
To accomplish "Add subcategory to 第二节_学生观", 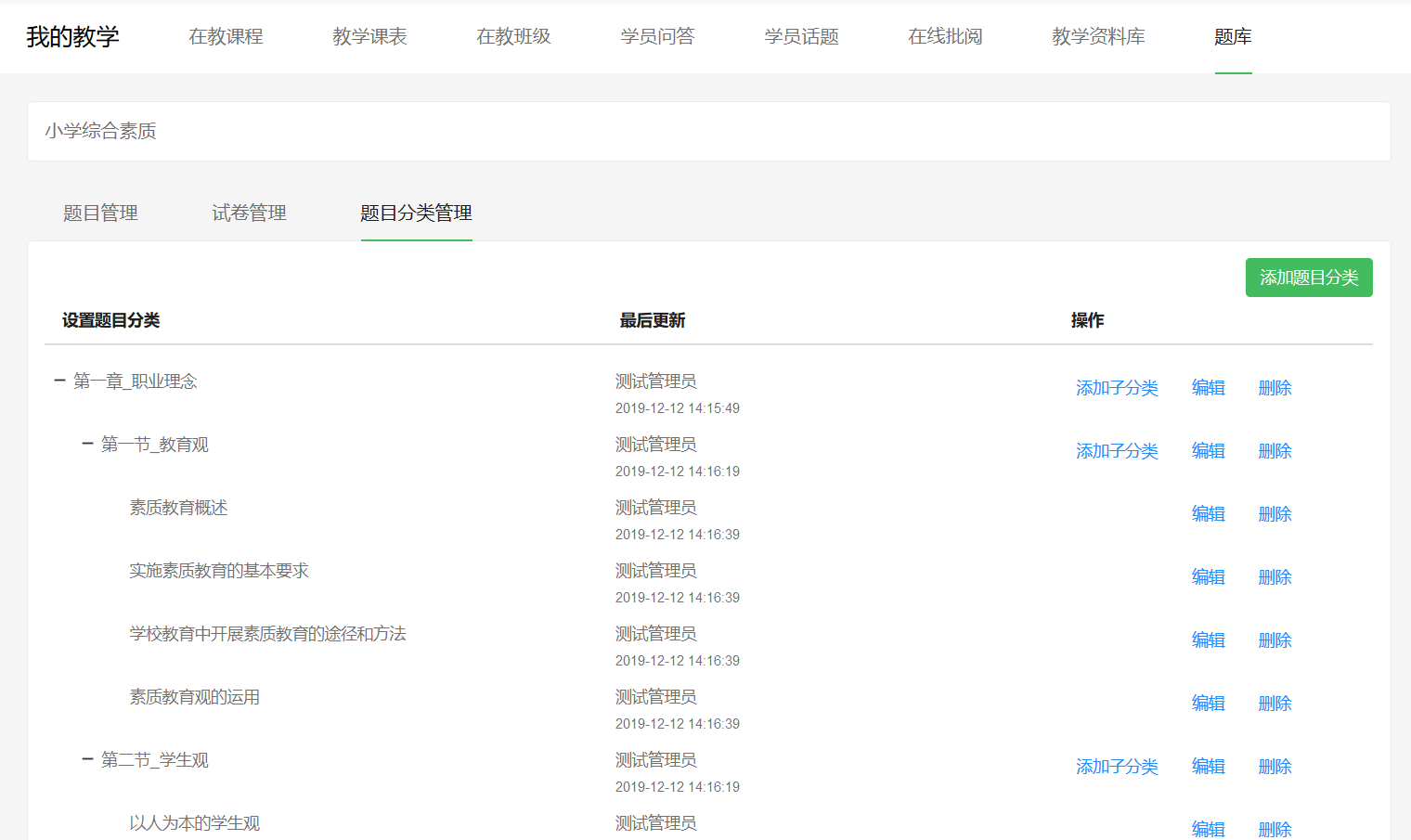I will point(1117,767).
